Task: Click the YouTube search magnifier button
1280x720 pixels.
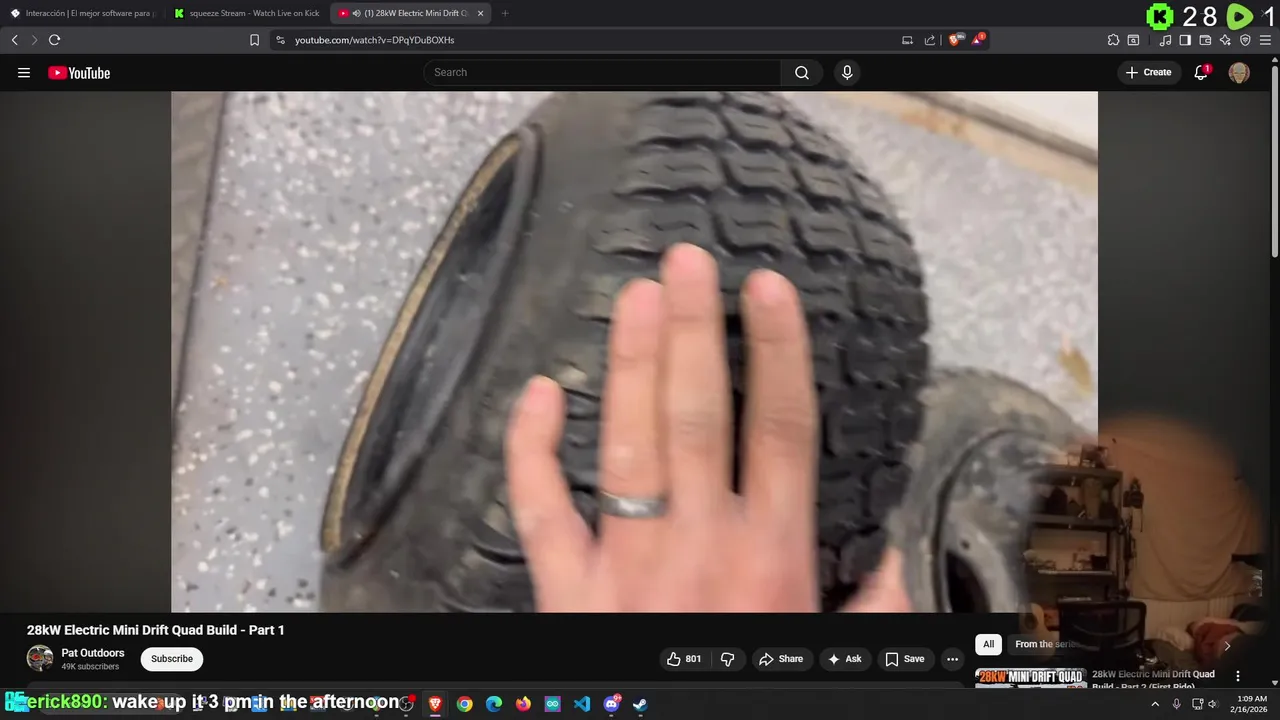Action: click(802, 72)
